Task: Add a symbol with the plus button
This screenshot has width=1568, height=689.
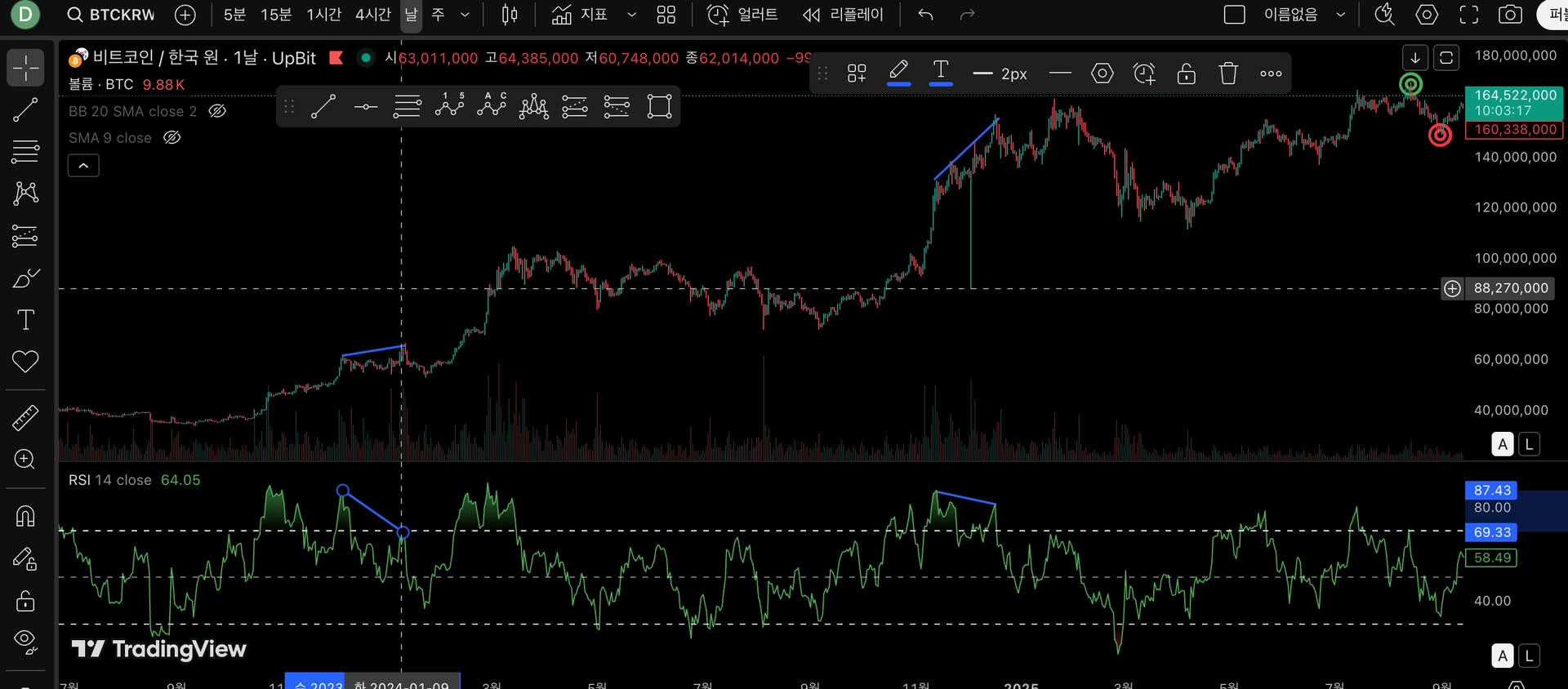Action: click(185, 15)
